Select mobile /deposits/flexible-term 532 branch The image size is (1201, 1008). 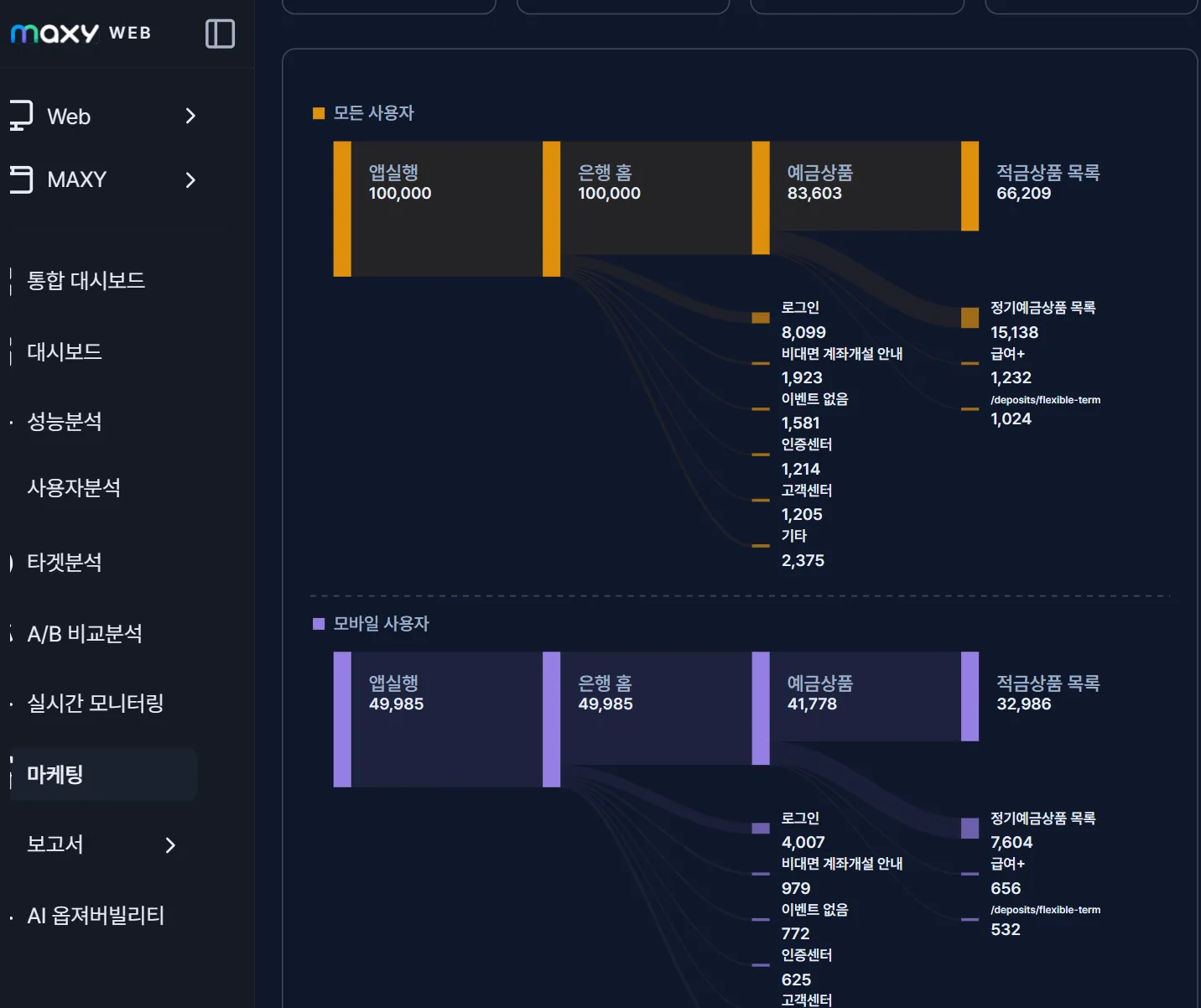[970, 919]
